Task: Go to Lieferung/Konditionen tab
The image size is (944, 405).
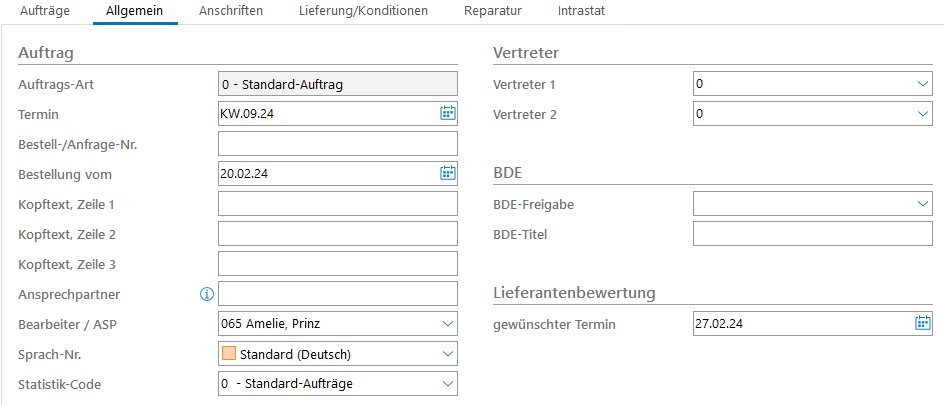Action: click(x=363, y=11)
